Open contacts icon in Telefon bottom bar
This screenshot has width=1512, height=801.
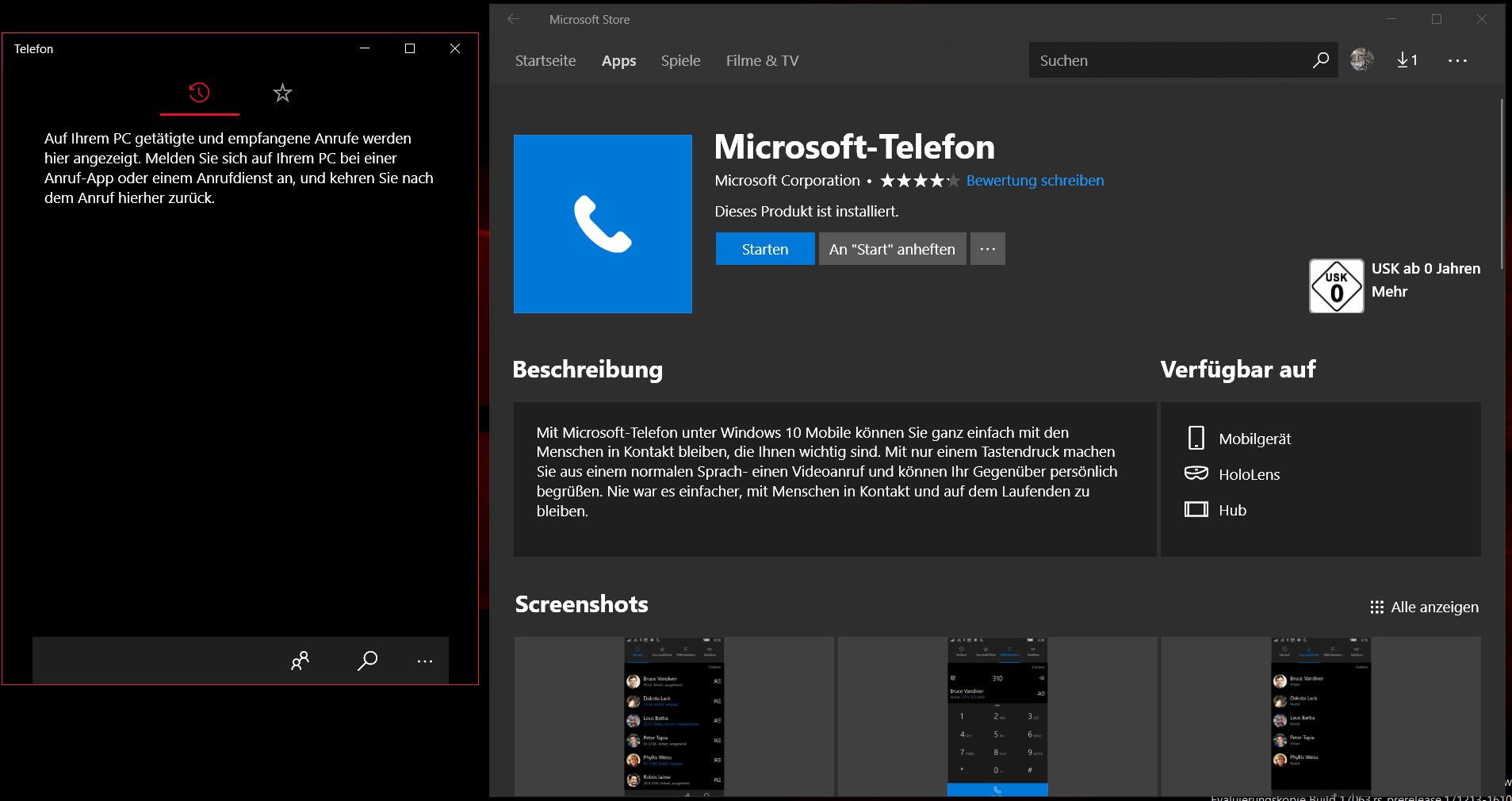300,661
